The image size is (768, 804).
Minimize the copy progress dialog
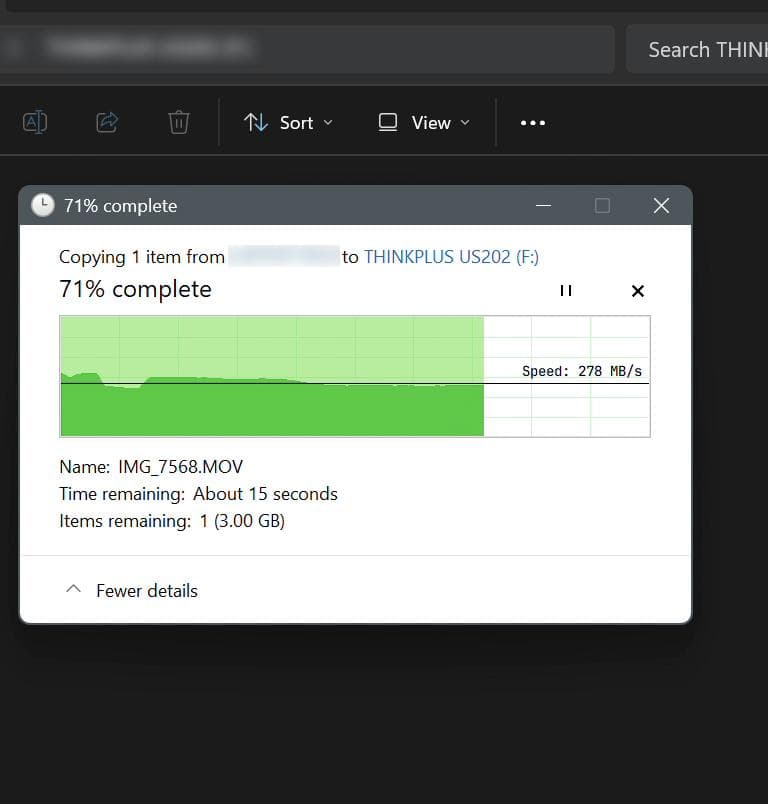tap(543, 206)
